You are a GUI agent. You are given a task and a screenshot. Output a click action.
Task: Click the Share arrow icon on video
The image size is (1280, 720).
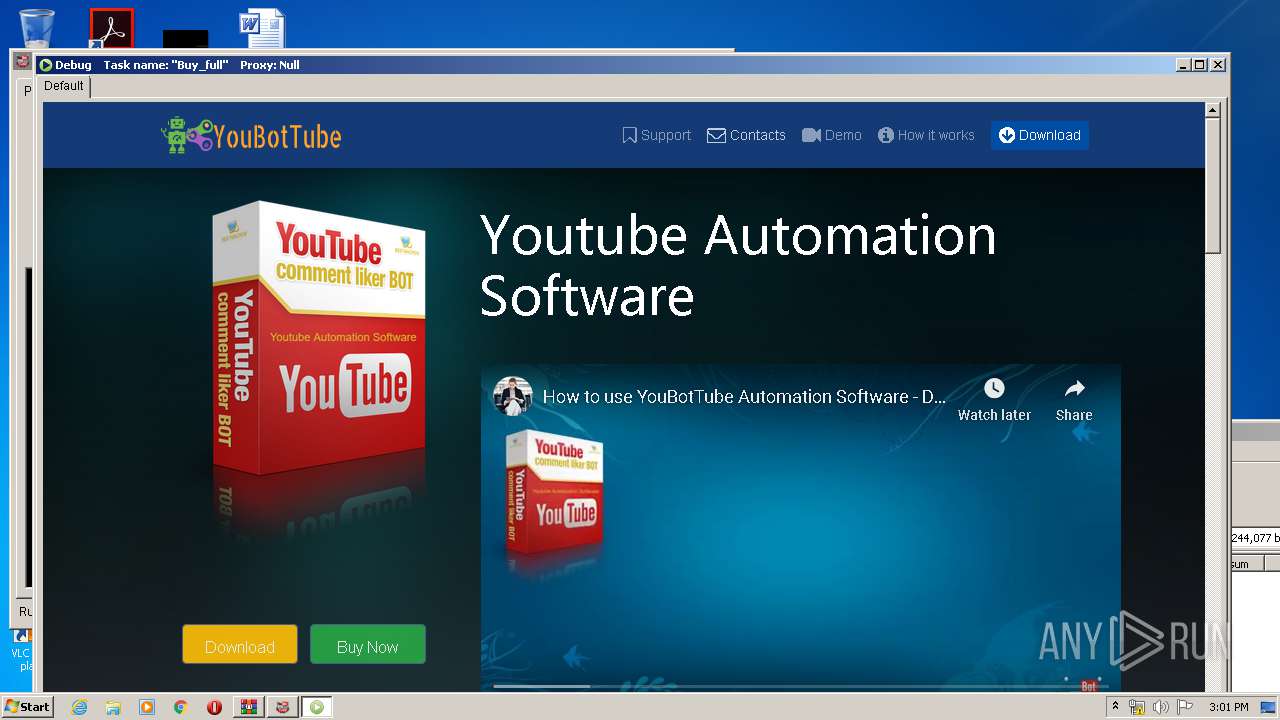pos(1074,389)
